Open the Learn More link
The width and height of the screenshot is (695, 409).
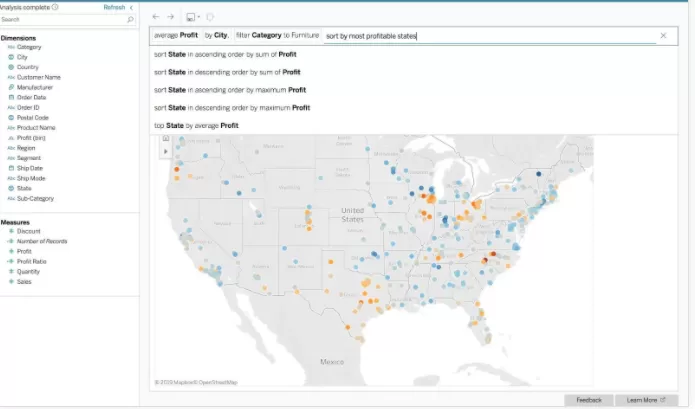click(x=645, y=400)
